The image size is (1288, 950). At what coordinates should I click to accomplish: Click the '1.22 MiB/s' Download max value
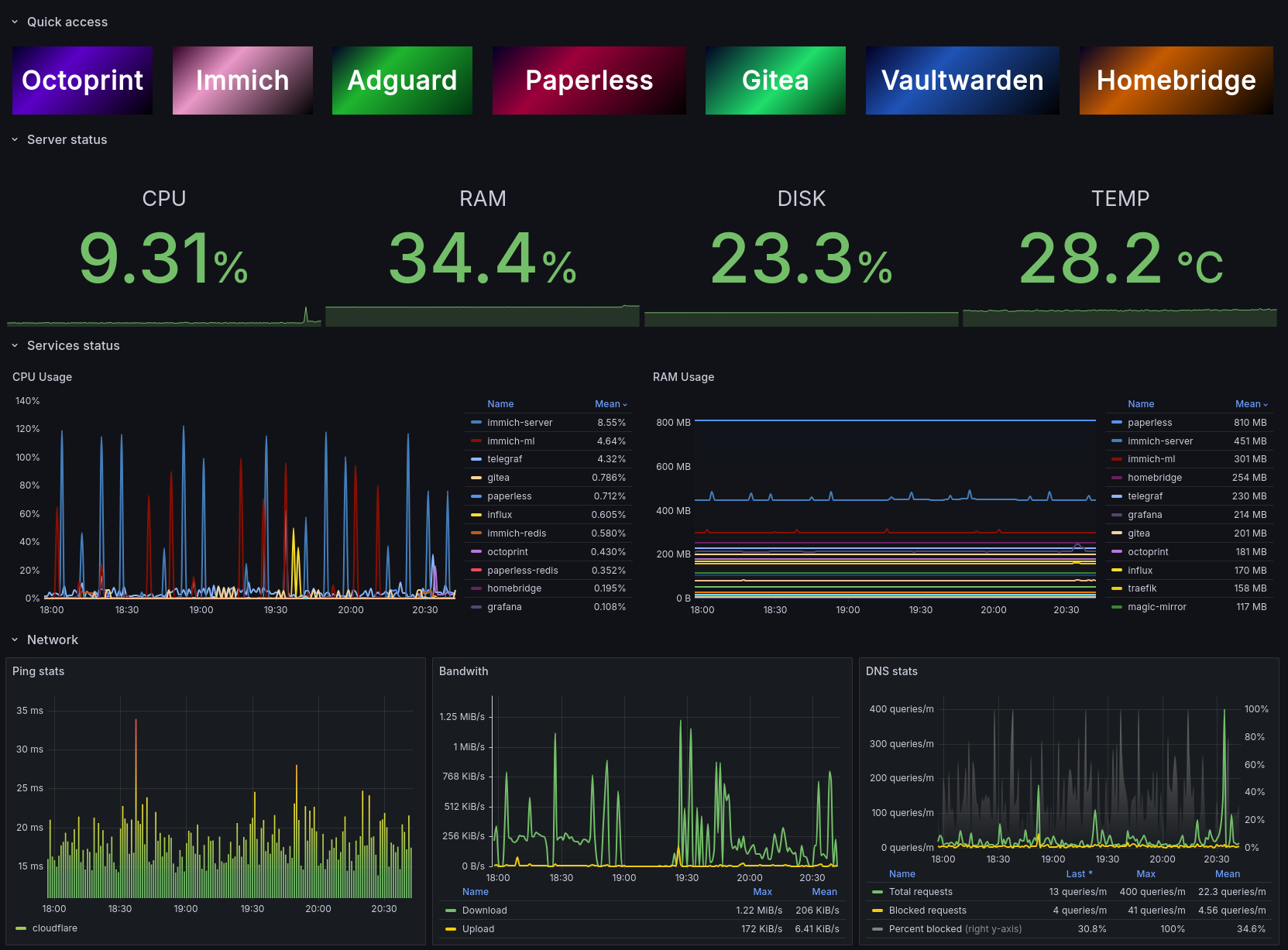point(759,911)
